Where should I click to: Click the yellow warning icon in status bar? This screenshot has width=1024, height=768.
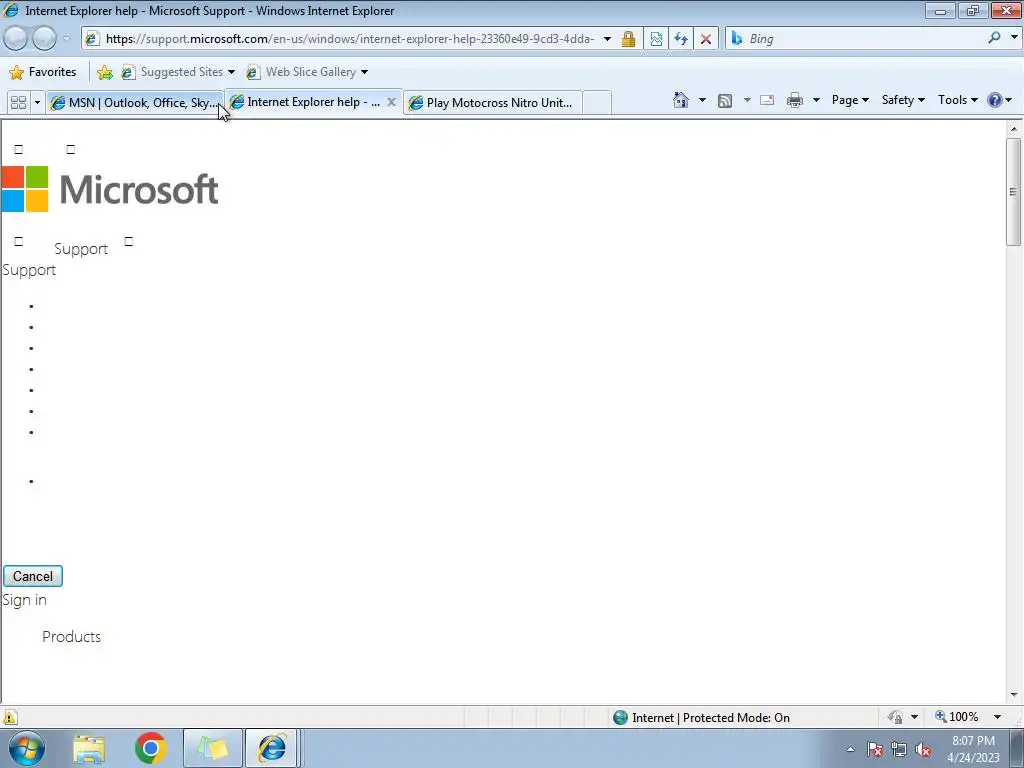click(10, 718)
